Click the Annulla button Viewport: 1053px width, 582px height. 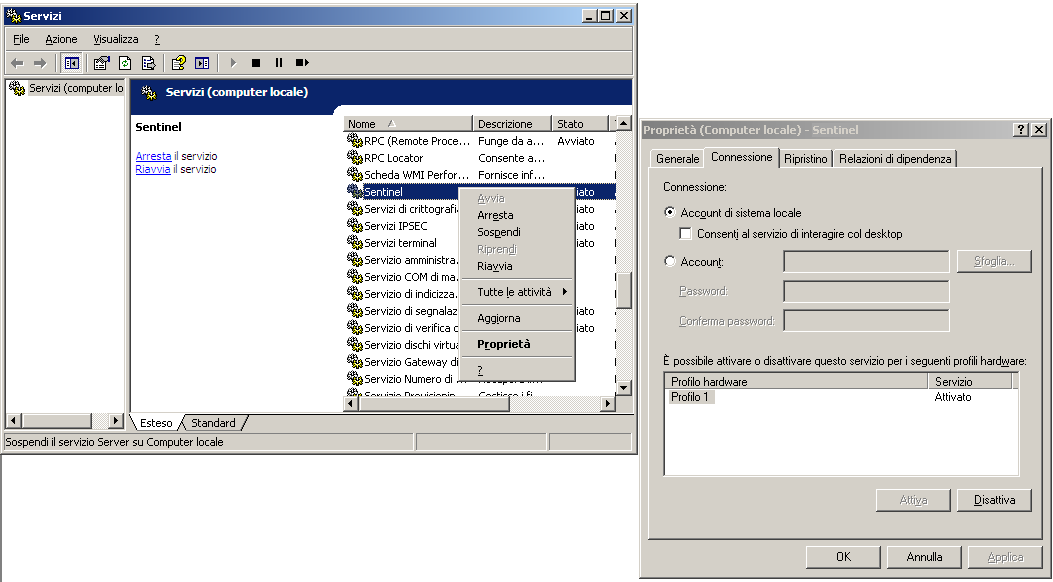[924, 556]
